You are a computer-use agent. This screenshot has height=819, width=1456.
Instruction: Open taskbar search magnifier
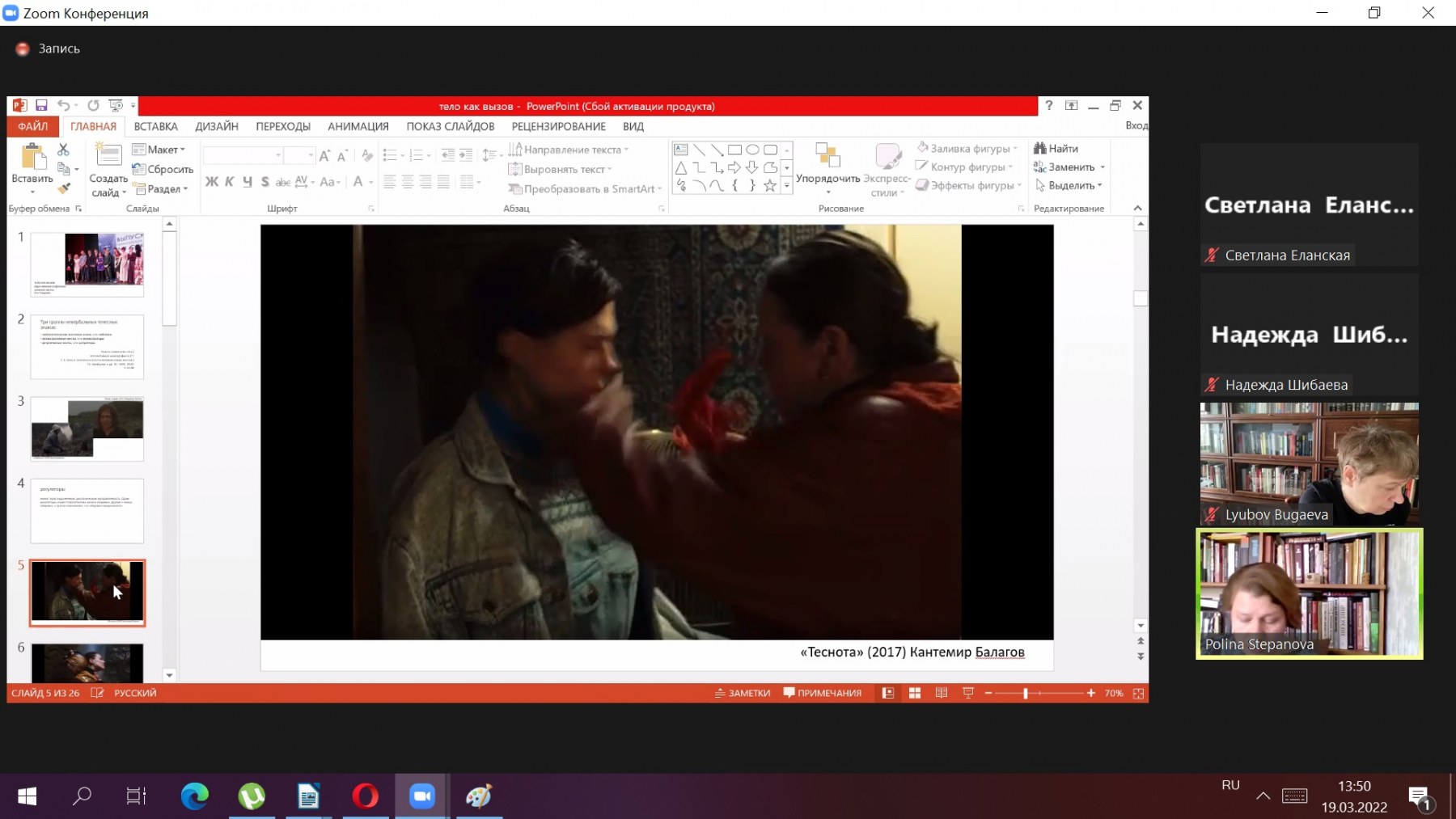tap(82, 796)
